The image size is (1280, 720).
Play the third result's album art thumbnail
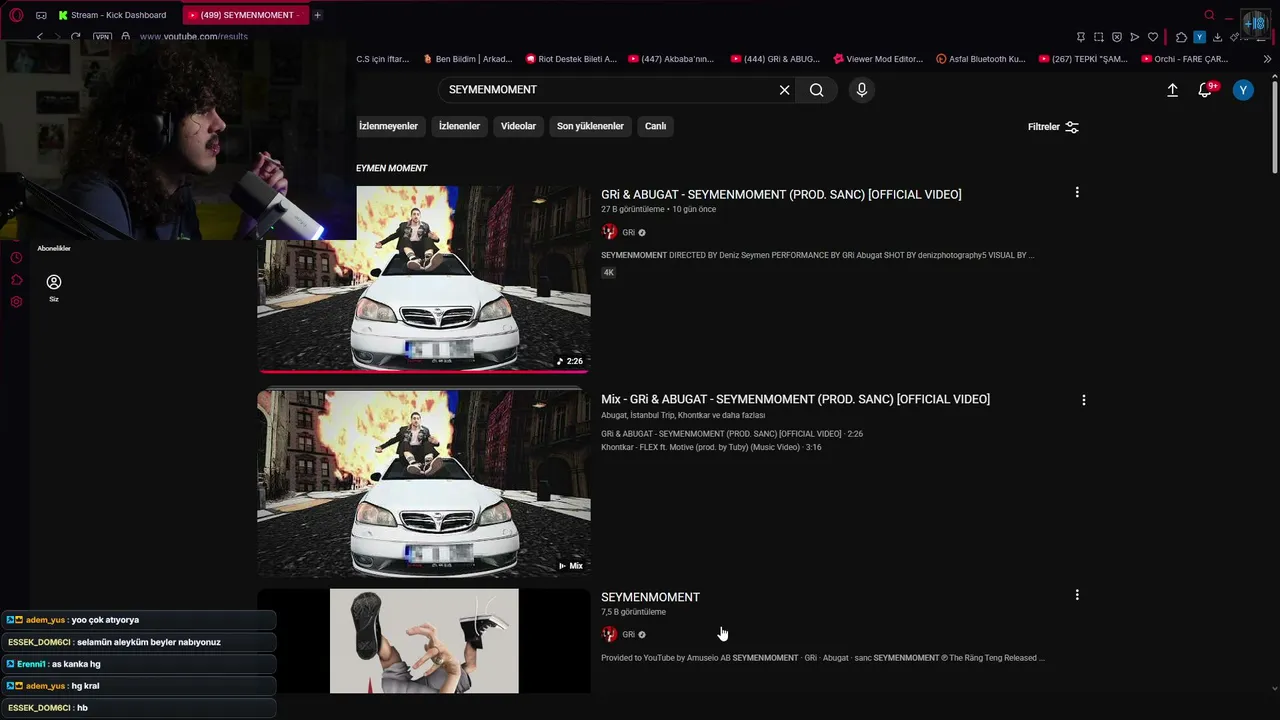coord(424,641)
